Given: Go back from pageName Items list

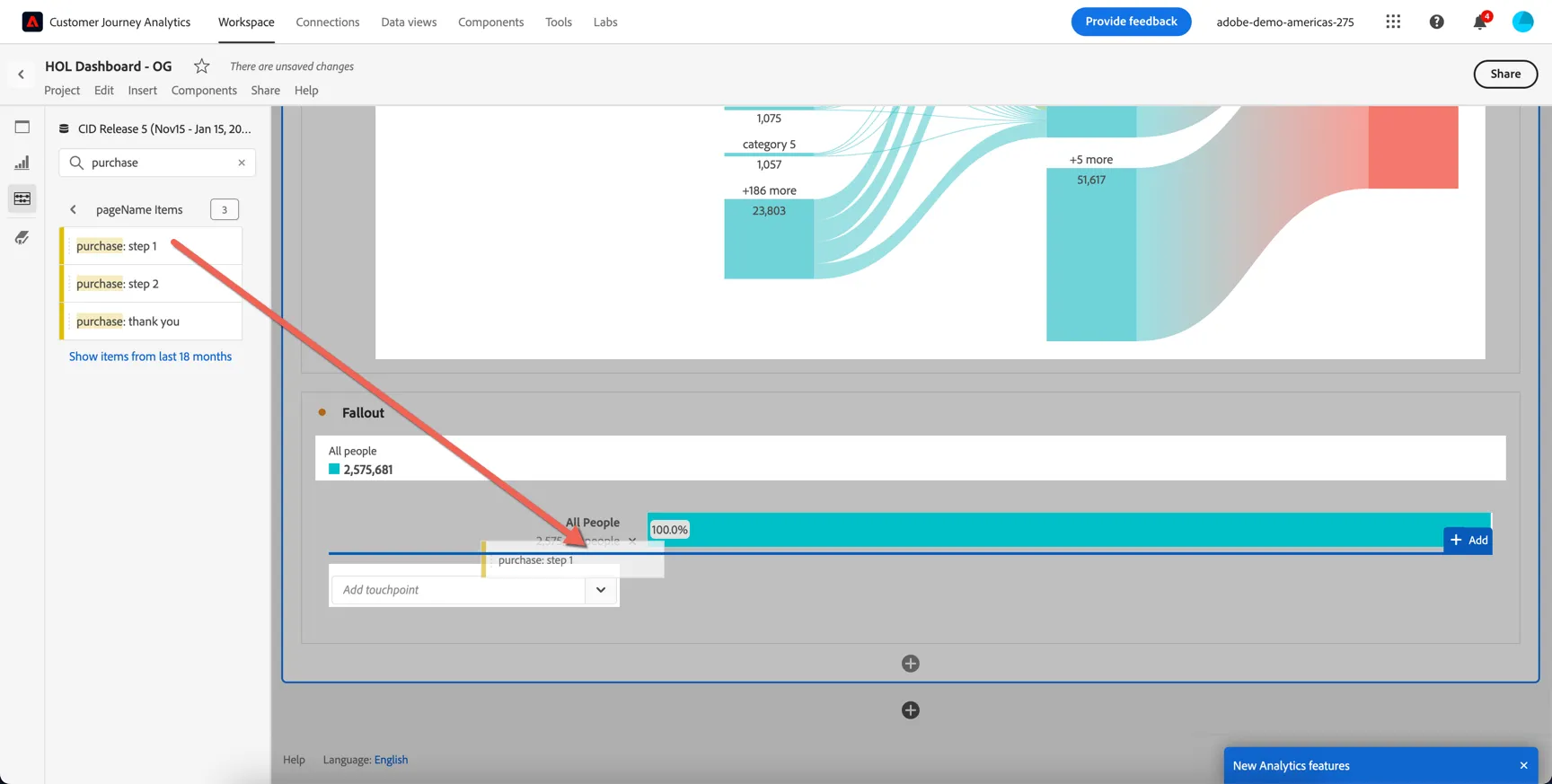Looking at the screenshot, I should tap(74, 210).
